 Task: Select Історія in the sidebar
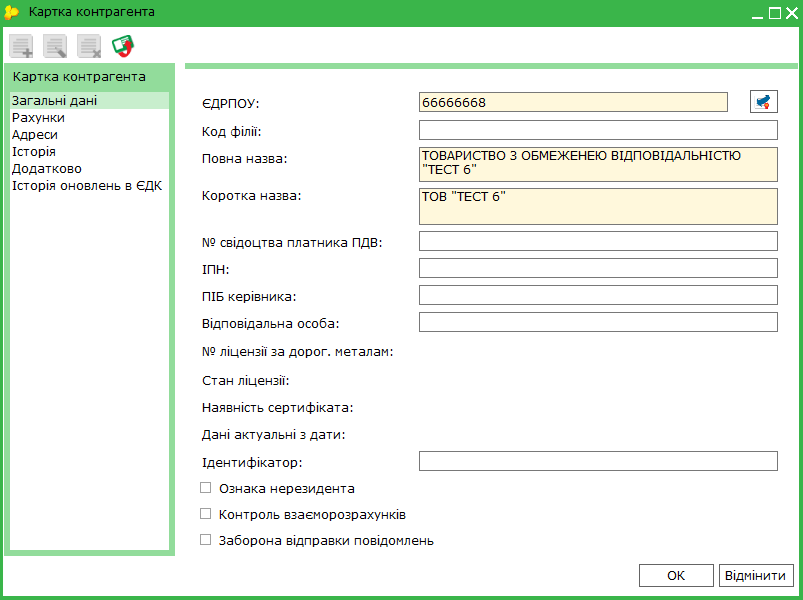pos(34,152)
